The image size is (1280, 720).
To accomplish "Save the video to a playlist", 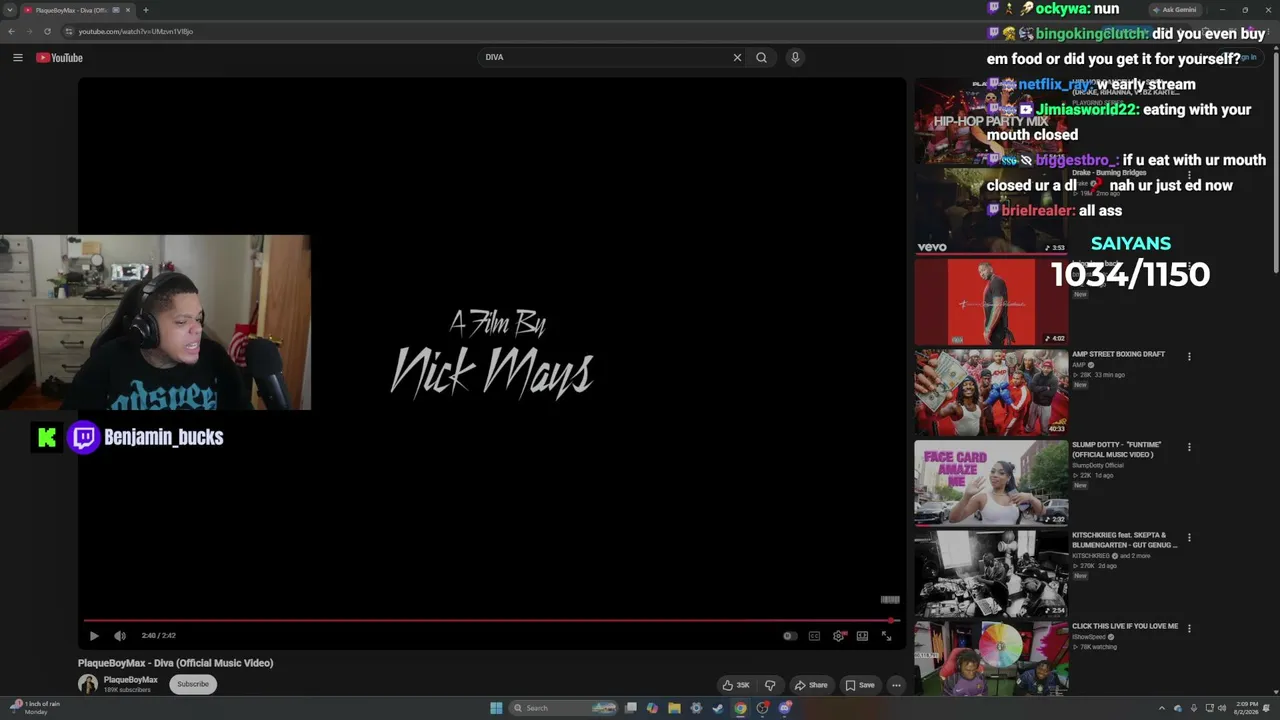I will tap(860, 685).
